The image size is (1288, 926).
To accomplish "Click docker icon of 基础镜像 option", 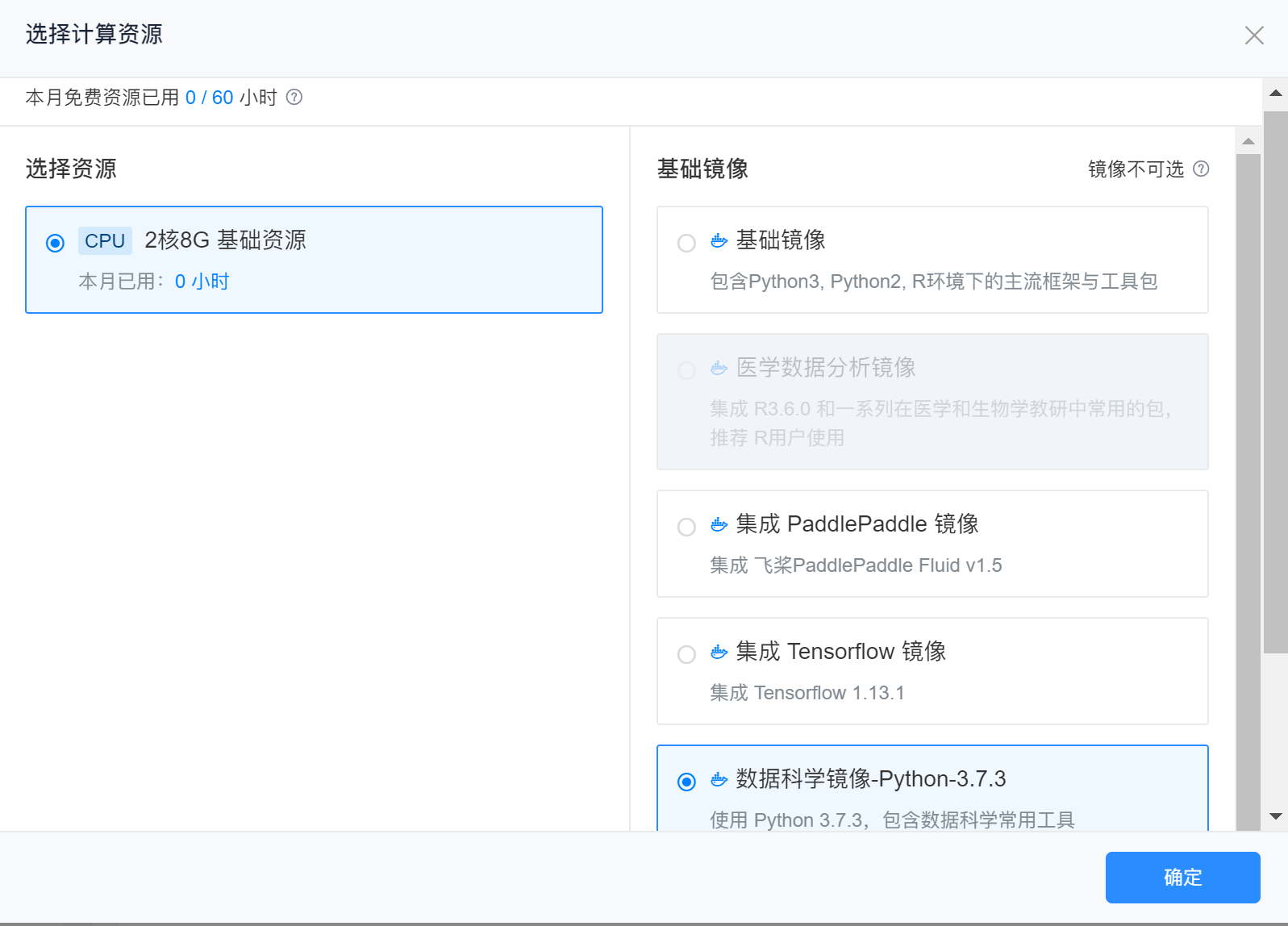I will 719,240.
